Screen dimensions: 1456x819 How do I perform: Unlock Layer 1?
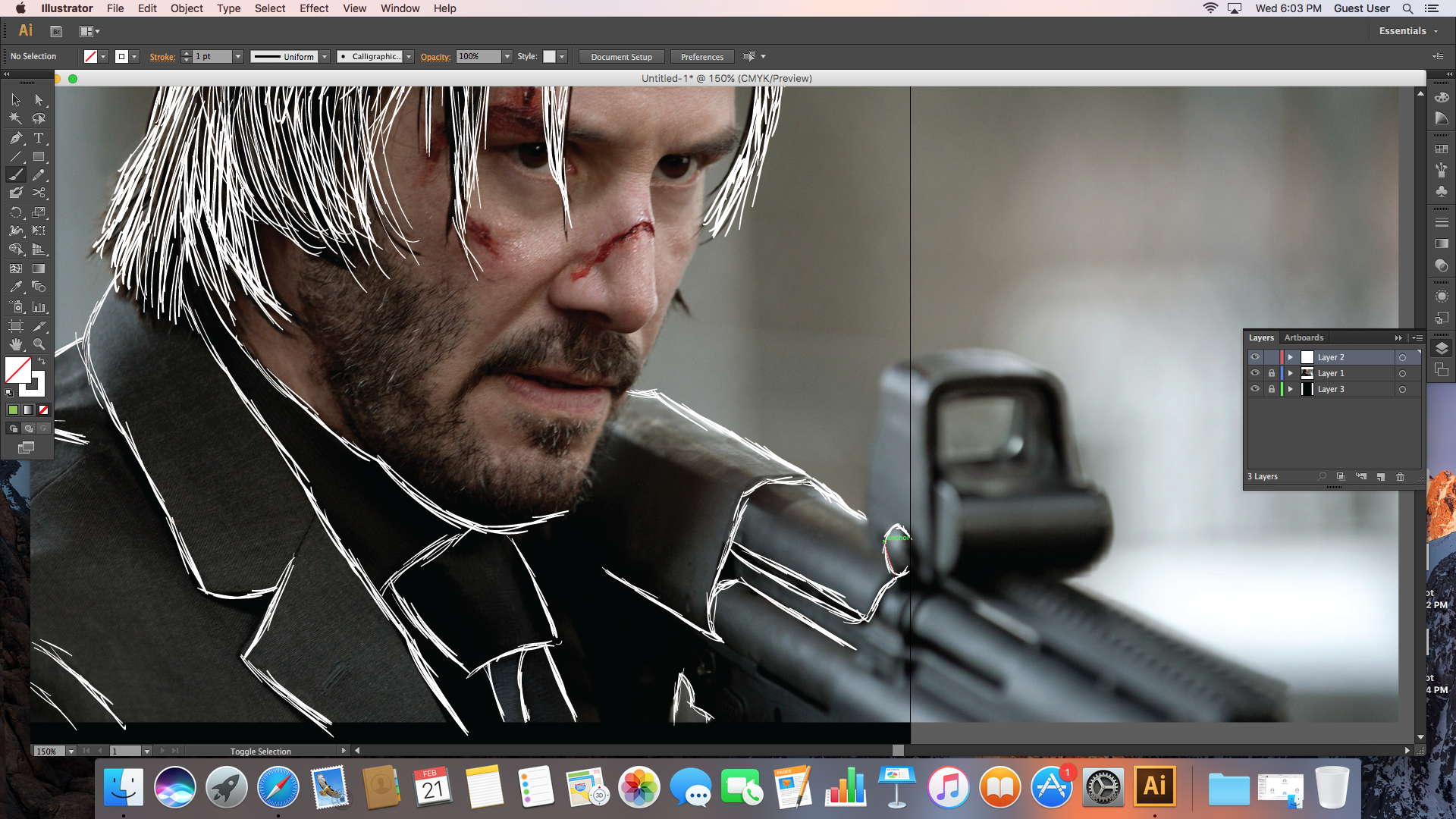(x=1271, y=372)
